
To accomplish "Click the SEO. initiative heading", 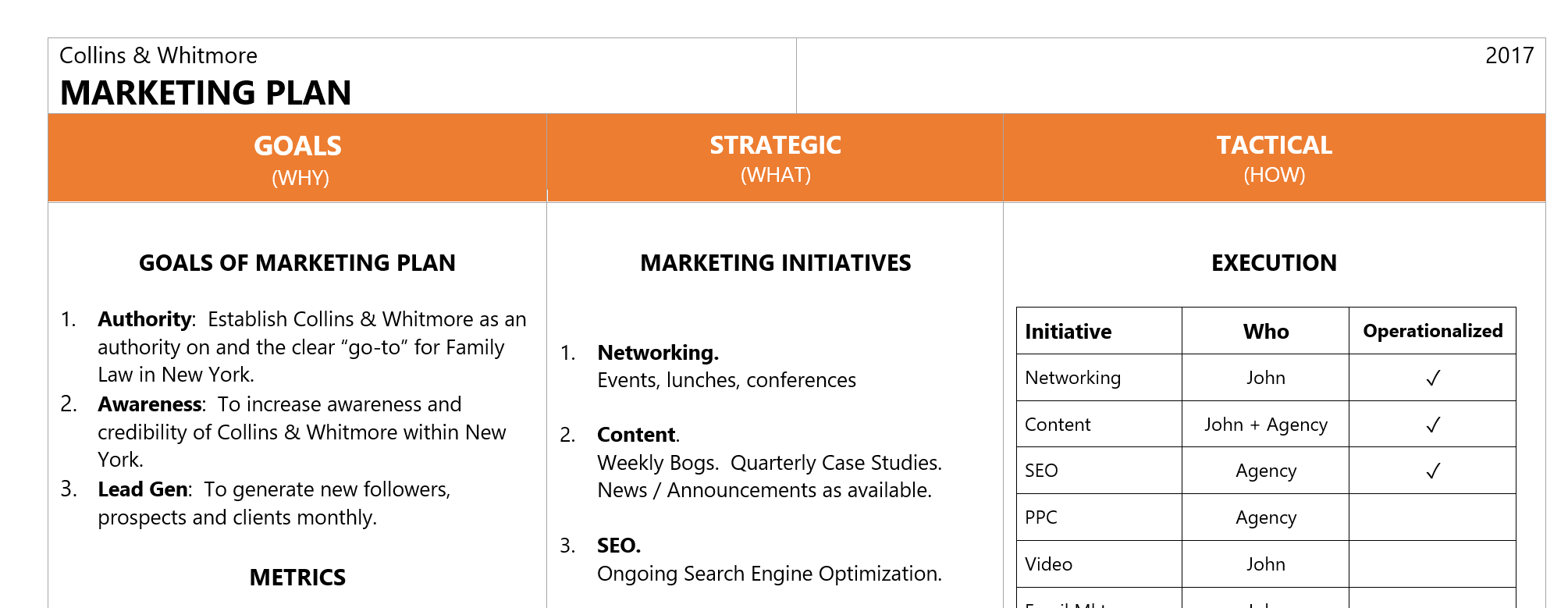I will point(619,546).
